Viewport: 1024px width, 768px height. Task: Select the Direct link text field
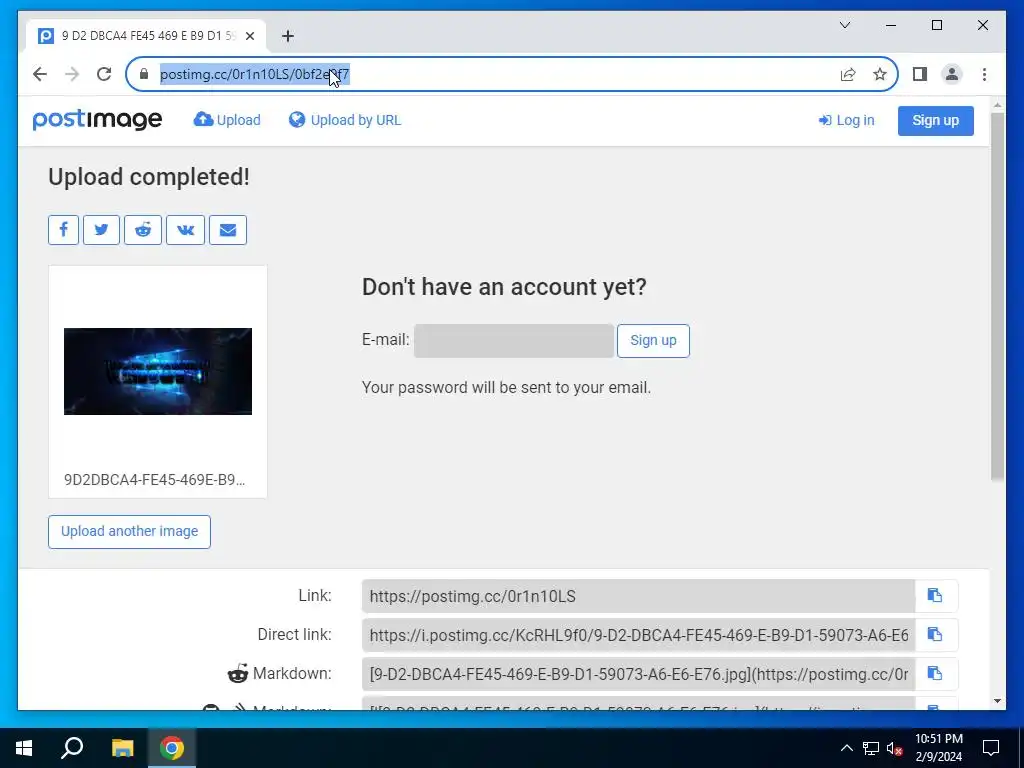(x=639, y=635)
